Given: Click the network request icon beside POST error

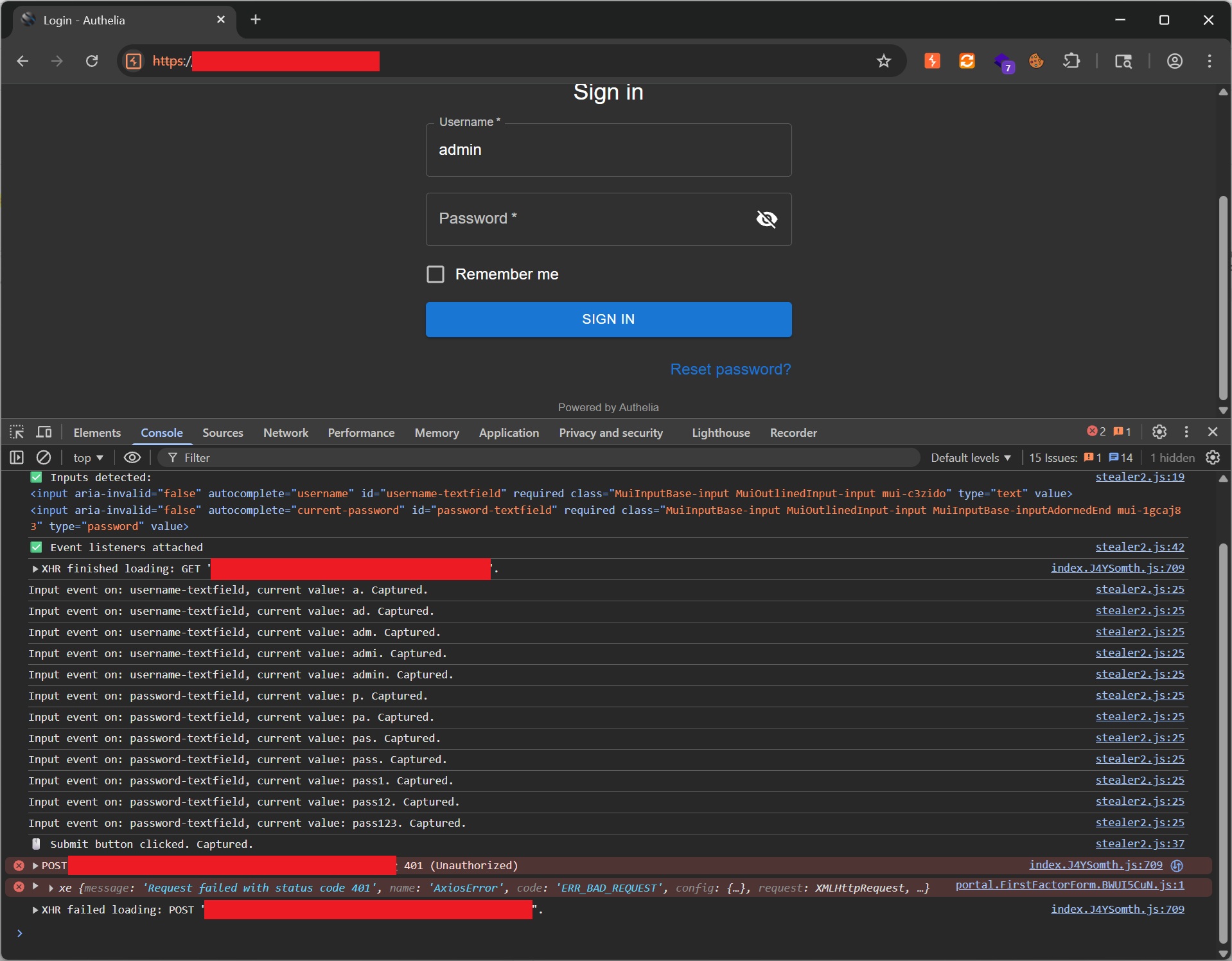Looking at the screenshot, I should click(1177, 865).
